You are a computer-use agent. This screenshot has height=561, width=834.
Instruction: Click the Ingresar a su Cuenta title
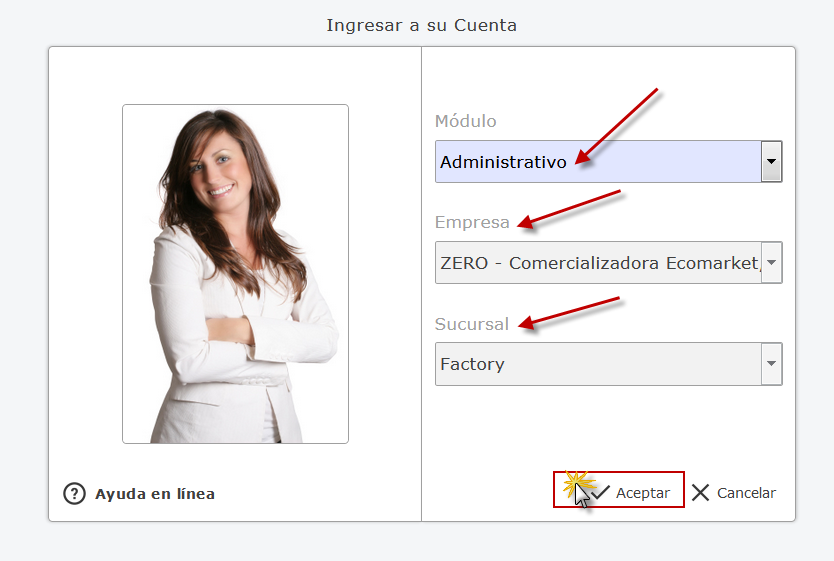point(421,25)
